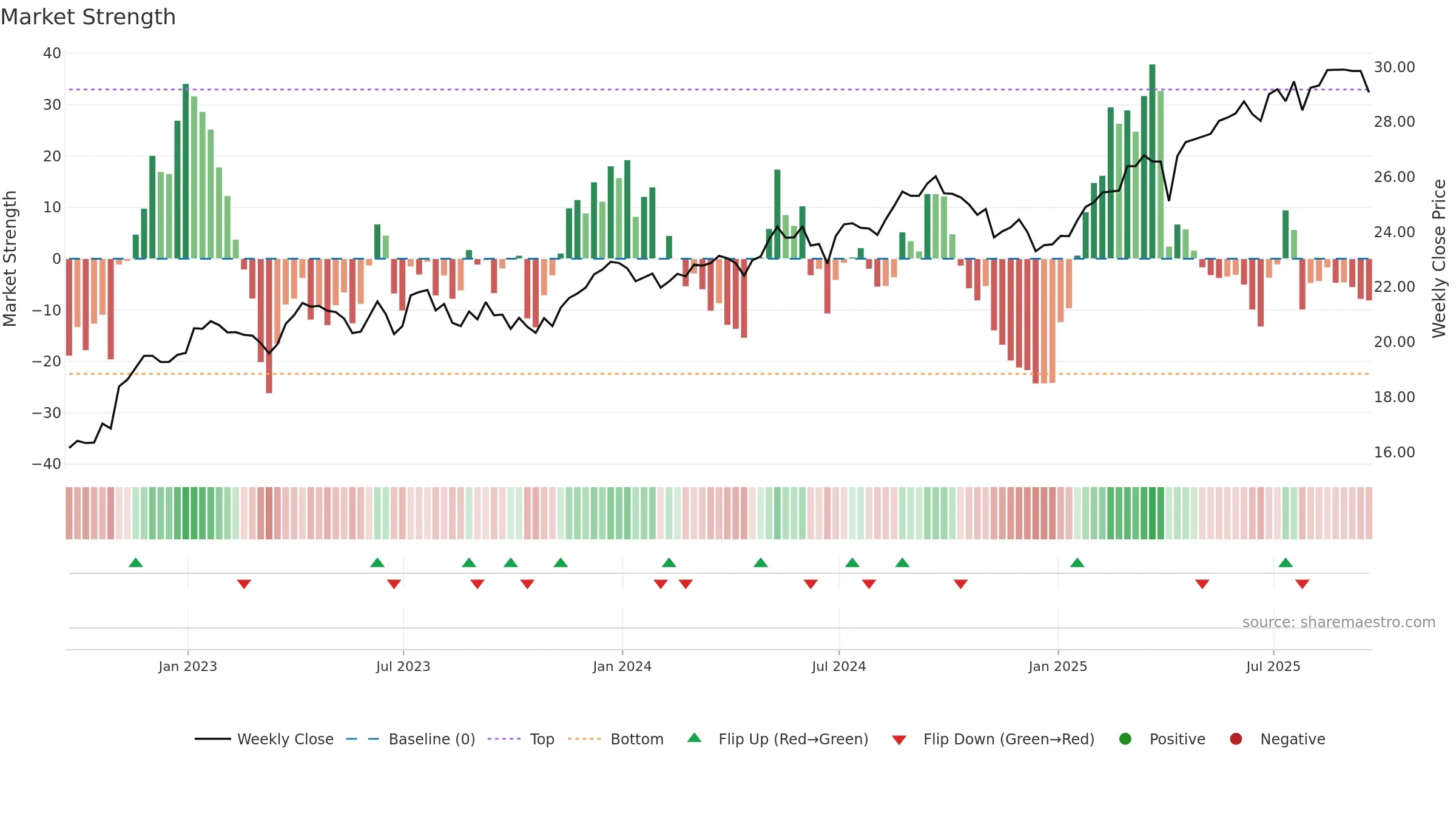Click the source: sharemaestro.com credit text
The height and width of the screenshot is (819, 1456).
coord(1339,622)
